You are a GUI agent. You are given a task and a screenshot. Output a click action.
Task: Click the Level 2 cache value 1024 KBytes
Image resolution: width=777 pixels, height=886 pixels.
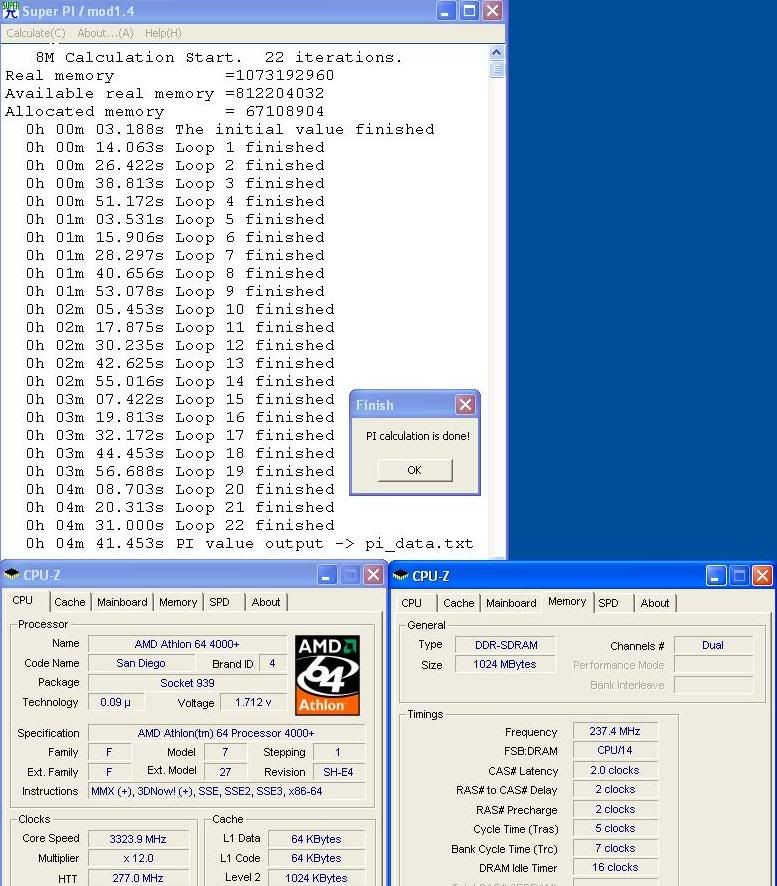316,878
